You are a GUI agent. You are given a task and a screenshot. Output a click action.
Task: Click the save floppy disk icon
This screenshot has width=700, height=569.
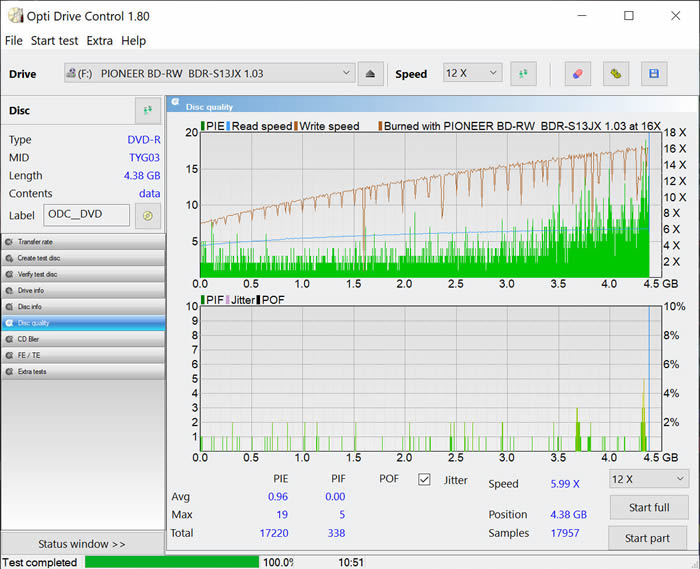coord(654,73)
